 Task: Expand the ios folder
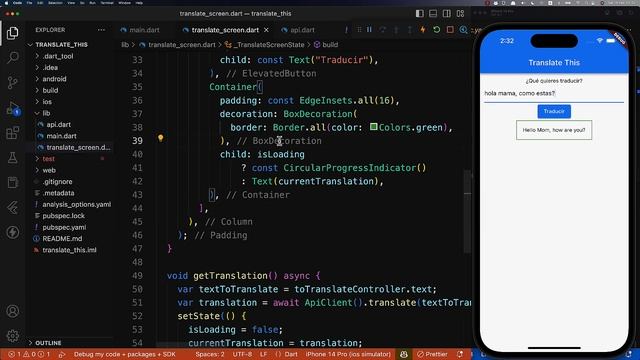pos(47,102)
